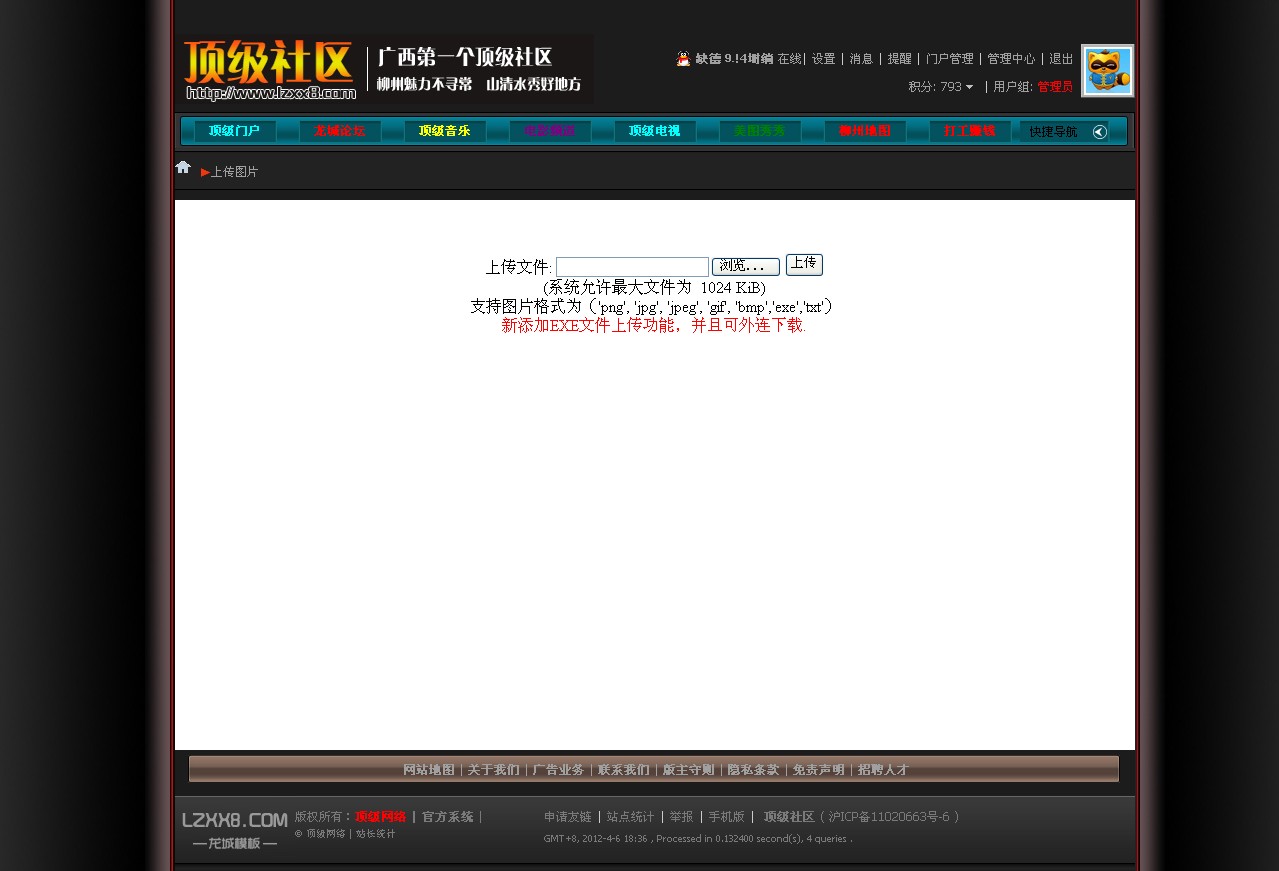Viewport: 1279px width, 871px height.
Task: Click the 支持图片格式为 format list text
Action: pyautogui.click(x=651, y=306)
